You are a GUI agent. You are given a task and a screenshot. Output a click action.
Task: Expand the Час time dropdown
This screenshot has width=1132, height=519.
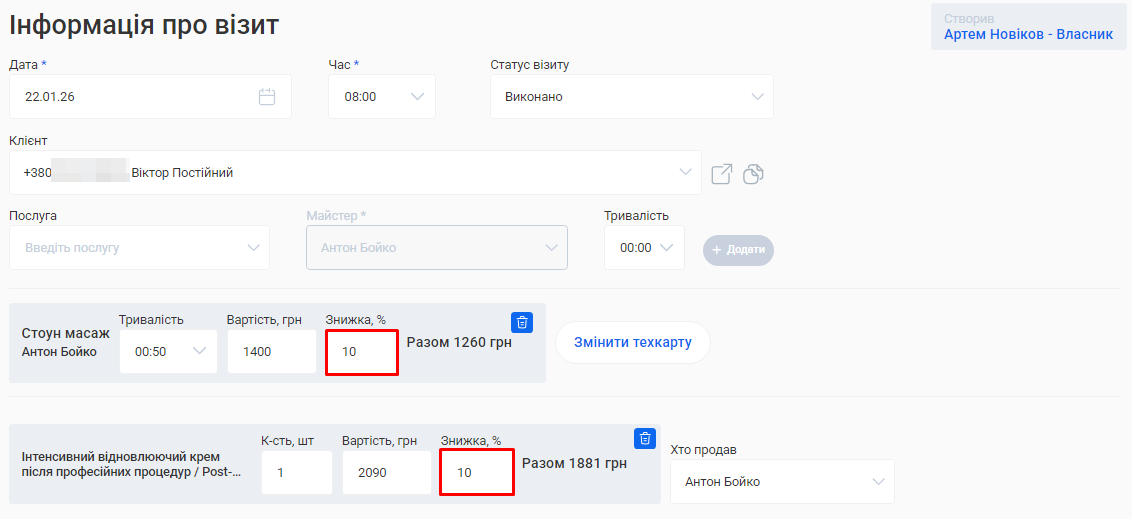pyautogui.click(x=417, y=97)
